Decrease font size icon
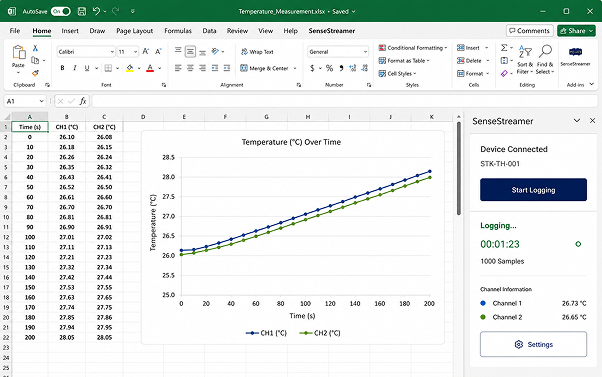Image resolution: width=602 pixels, height=377 pixels. pos(158,51)
